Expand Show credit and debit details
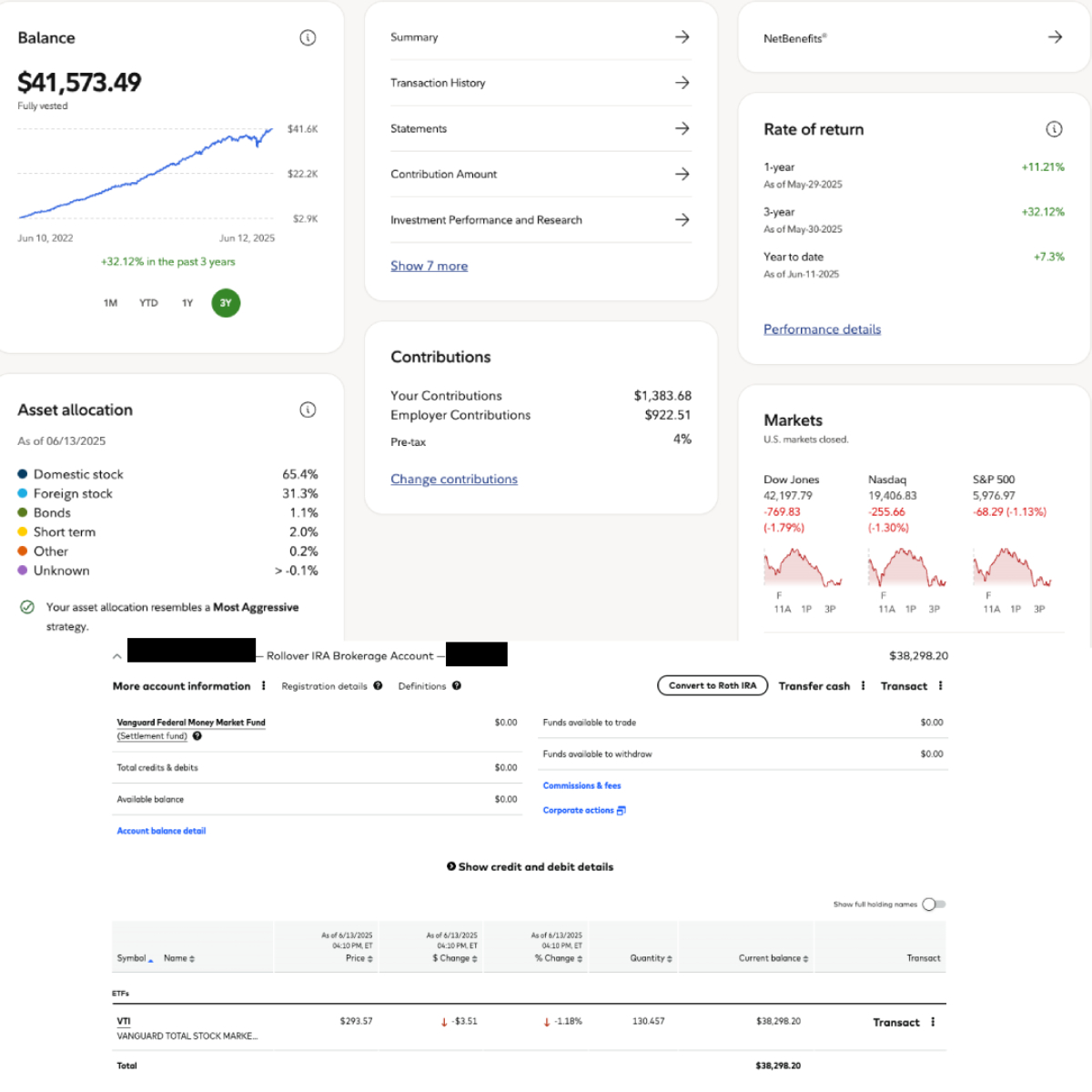Viewport: 1092px width, 1092px height. point(530,867)
